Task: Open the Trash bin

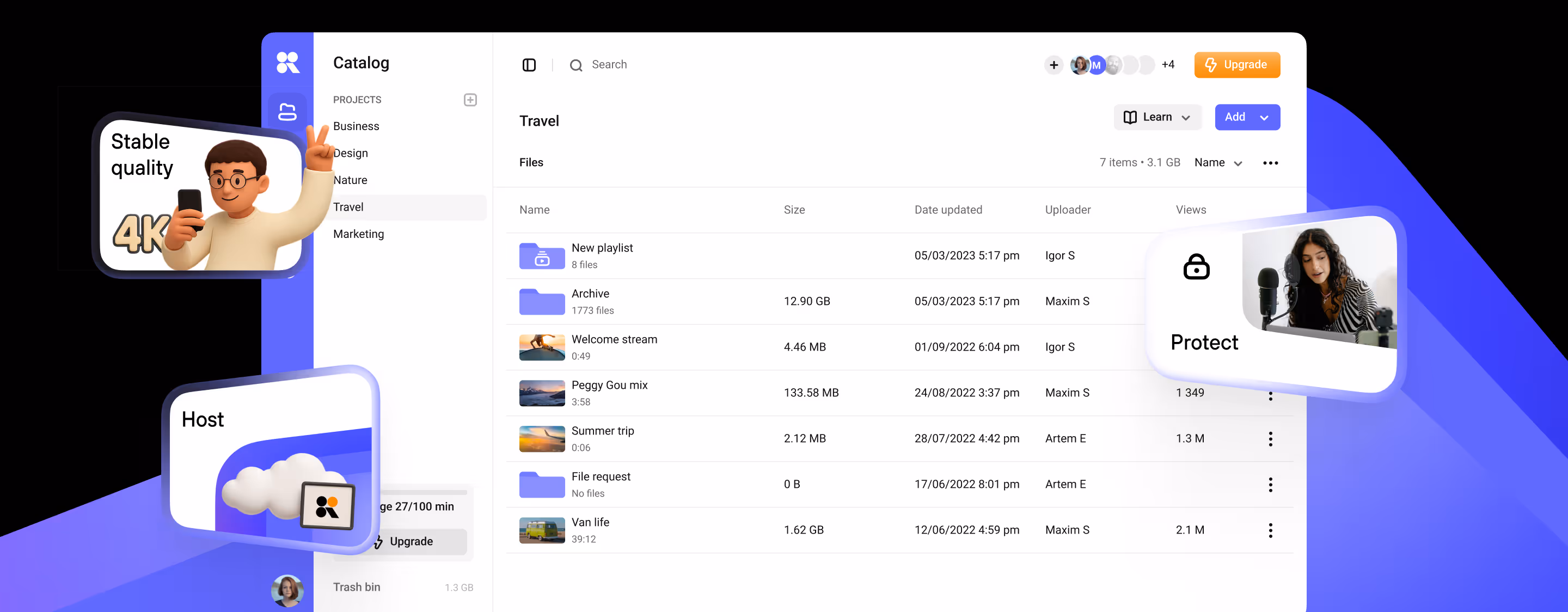Action: (357, 587)
